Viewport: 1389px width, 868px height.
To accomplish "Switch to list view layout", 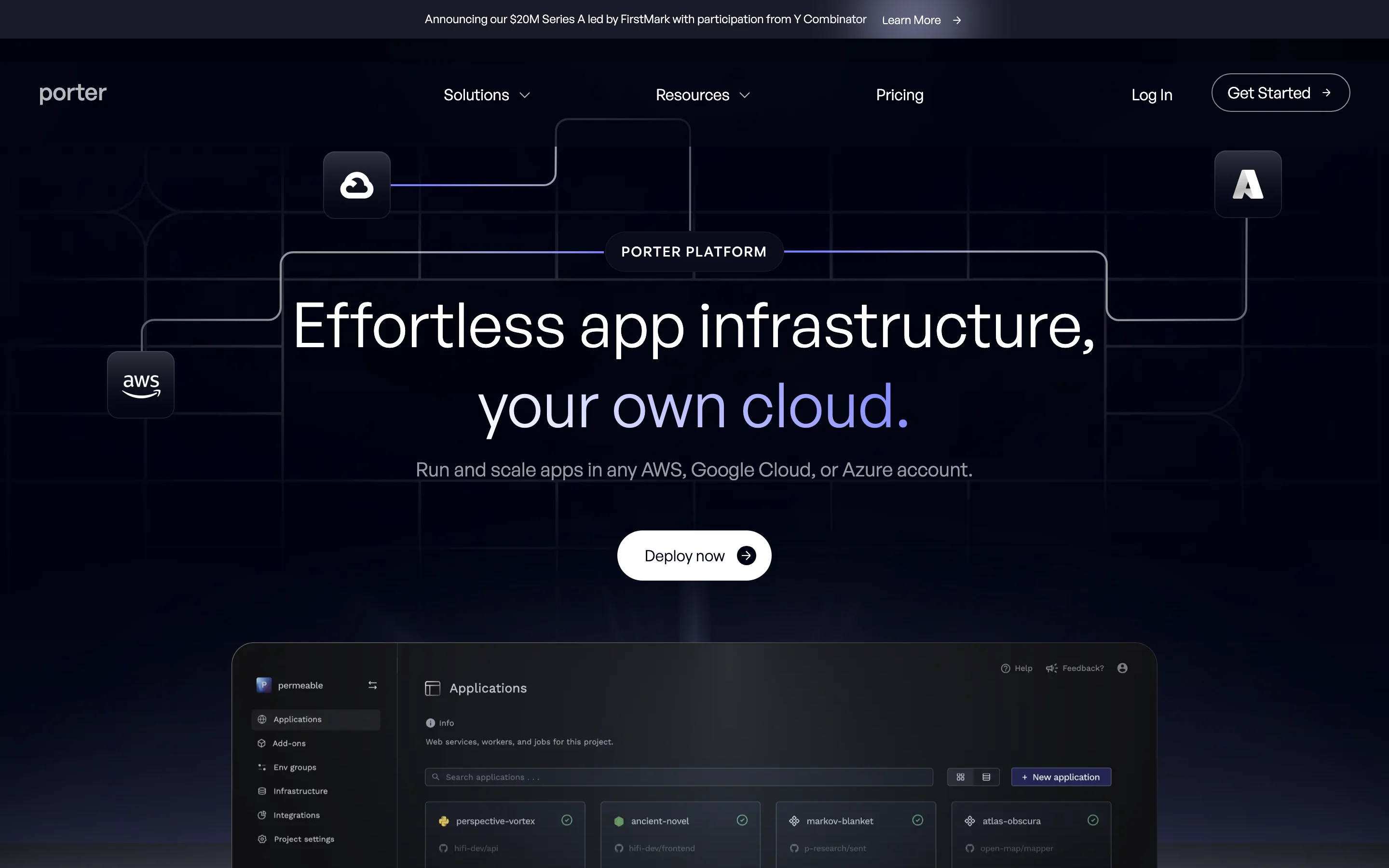I will click(x=986, y=777).
